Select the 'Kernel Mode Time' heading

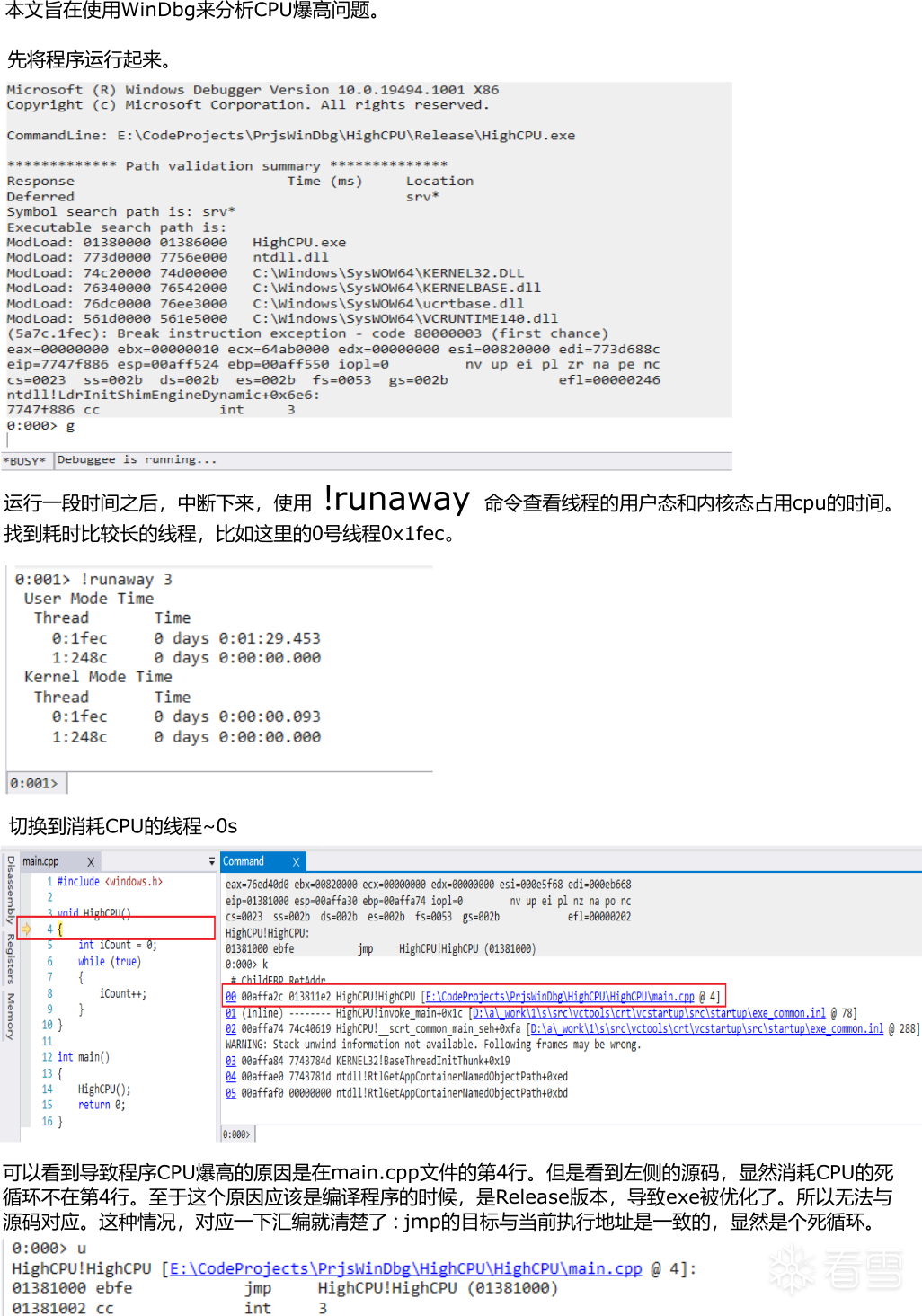[x=98, y=677]
